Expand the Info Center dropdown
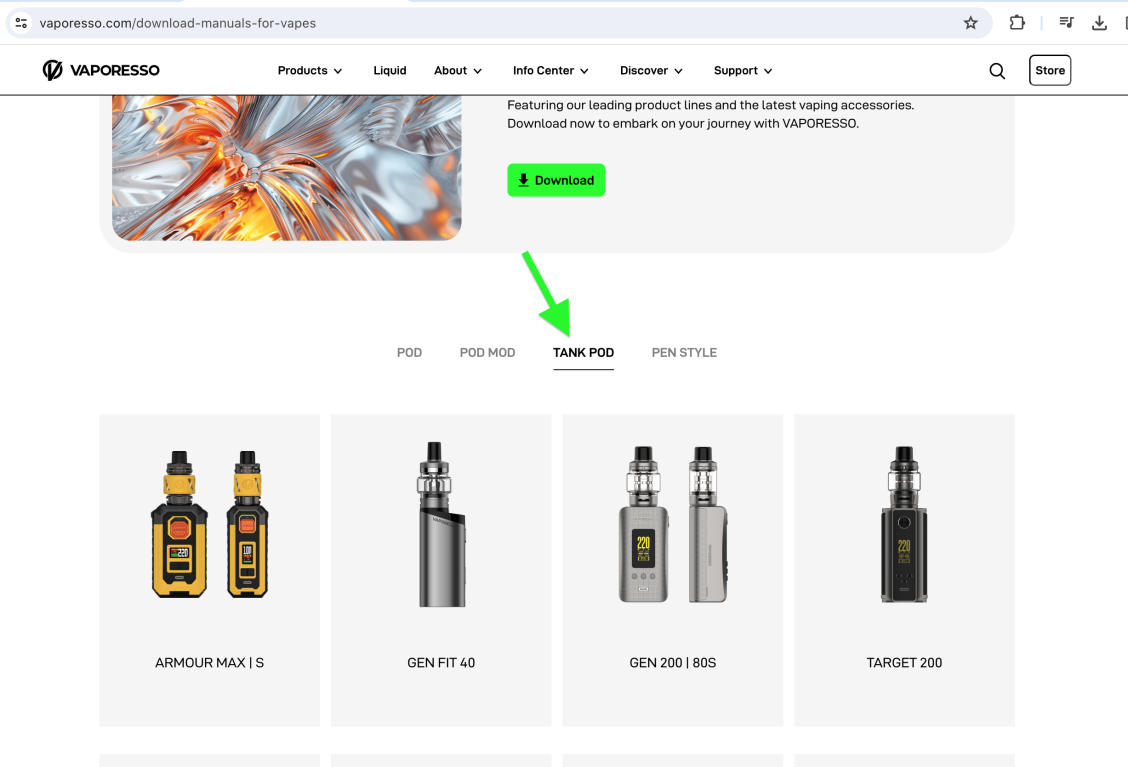Image resolution: width=1128 pixels, height=767 pixels. pyautogui.click(x=550, y=71)
